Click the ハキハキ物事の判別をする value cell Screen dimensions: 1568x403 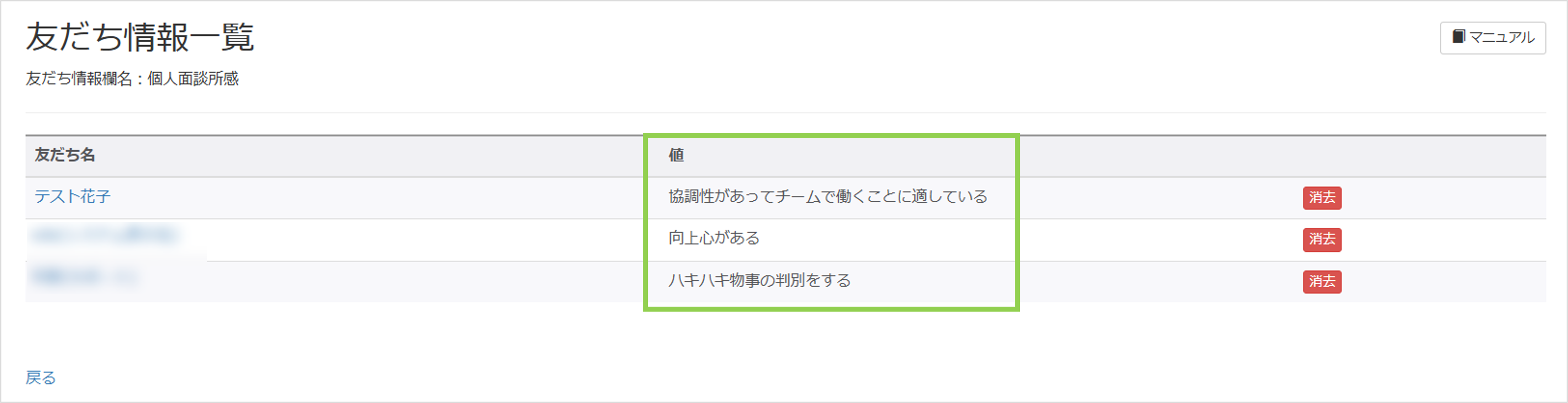click(x=760, y=281)
